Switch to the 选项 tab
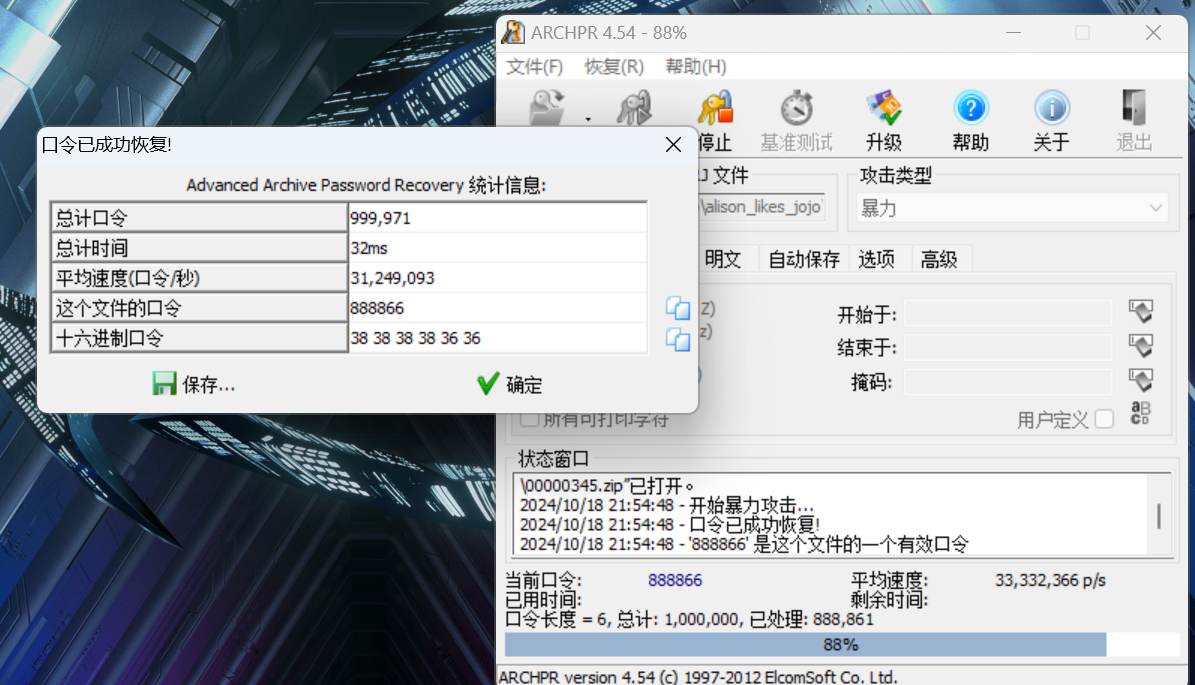 coord(876,260)
